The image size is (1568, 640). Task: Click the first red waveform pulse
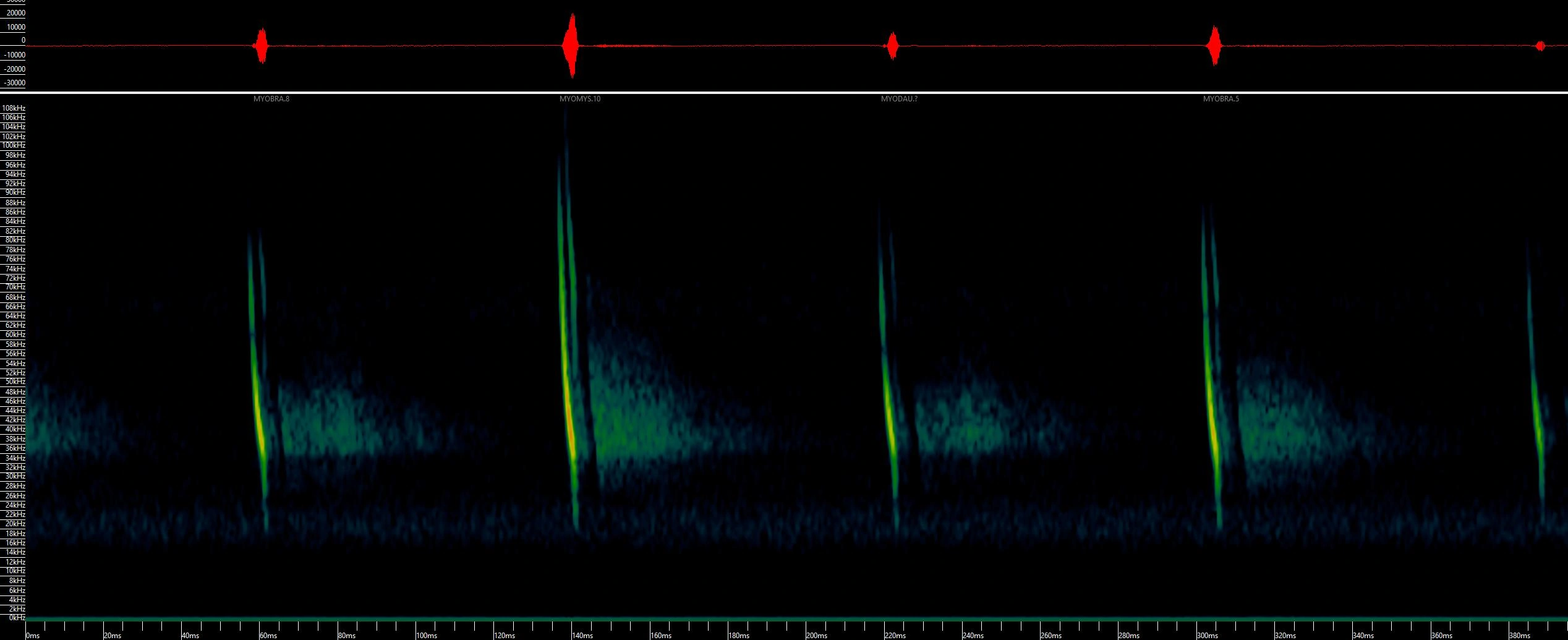[262, 46]
